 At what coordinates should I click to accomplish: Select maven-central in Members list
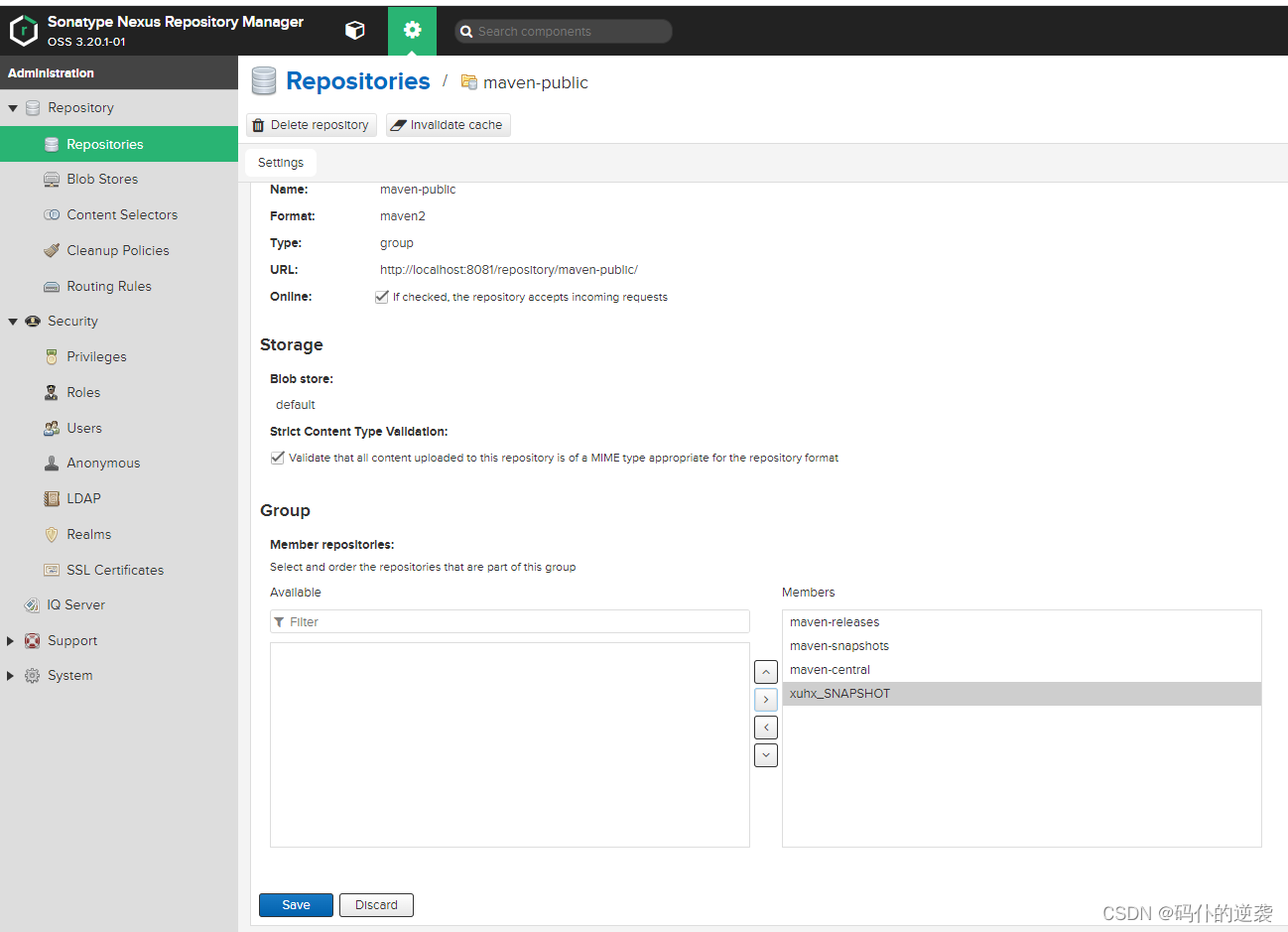coord(1022,670)
